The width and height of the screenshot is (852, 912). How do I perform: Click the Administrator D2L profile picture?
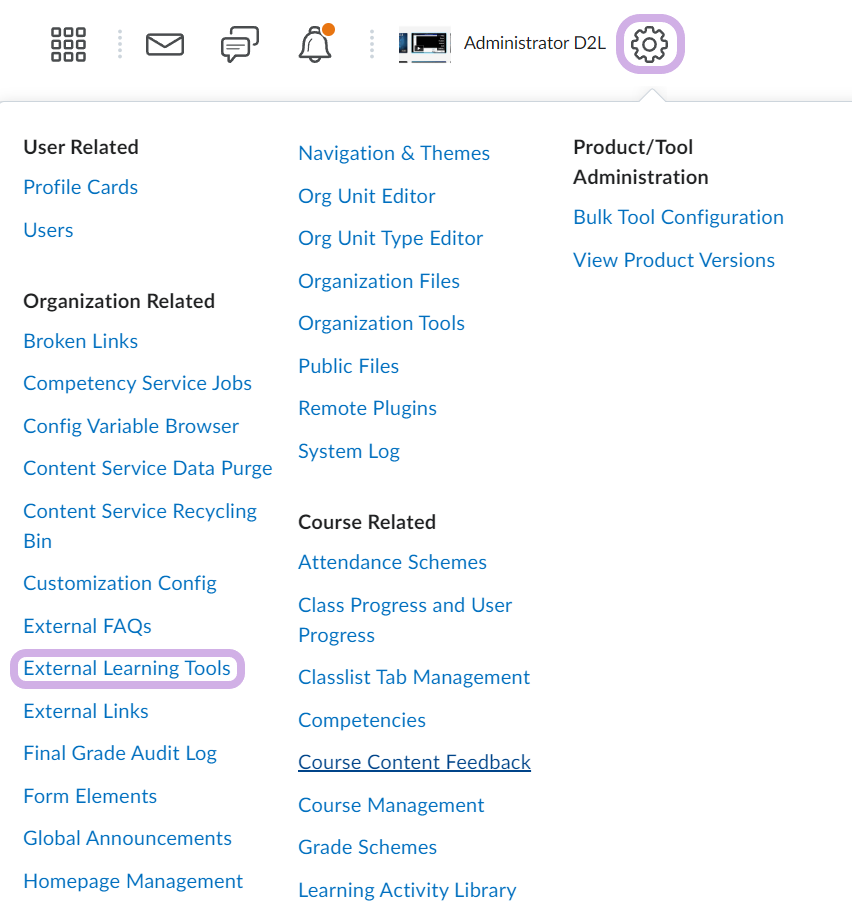pyautogui.click(x=424, y=45)
